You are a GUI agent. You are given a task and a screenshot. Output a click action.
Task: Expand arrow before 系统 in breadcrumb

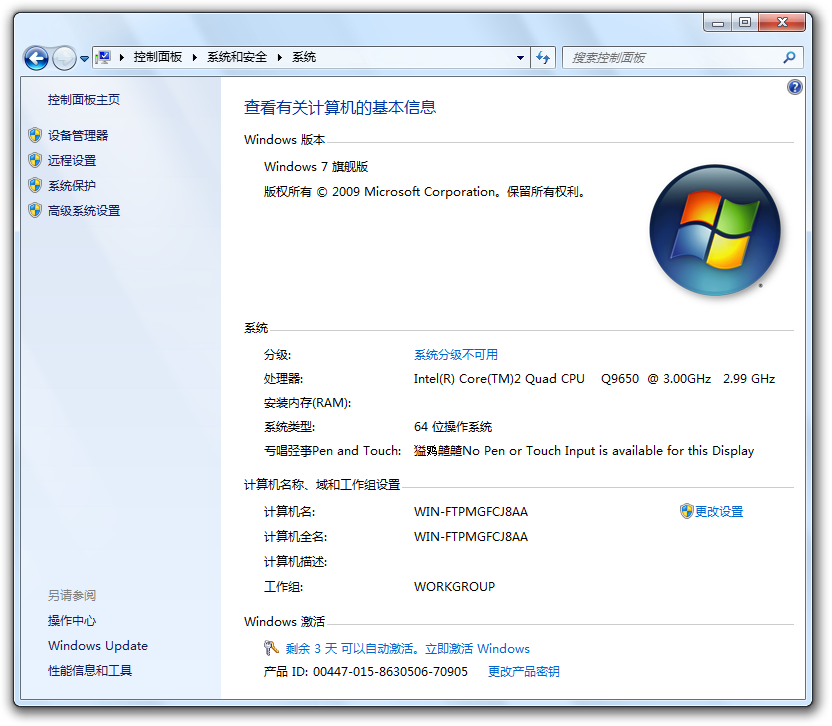coord(280,57)
